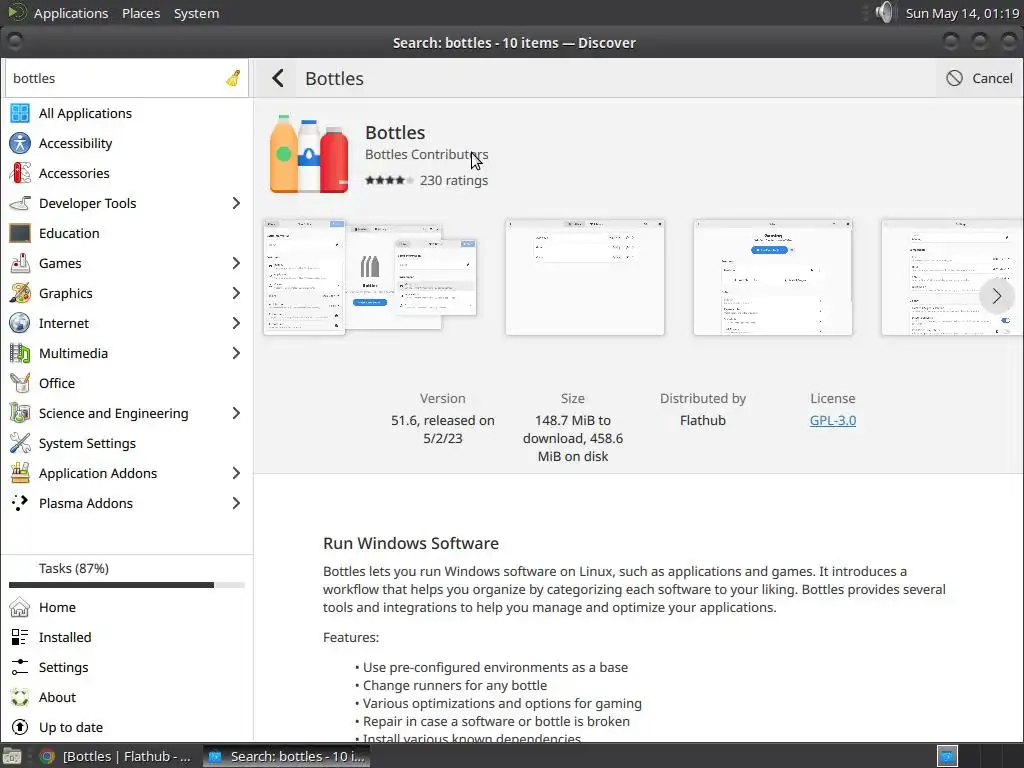This screenshot has width=1024, height=768.
Task: Click the four-star rating indicator
Action: 389,180
